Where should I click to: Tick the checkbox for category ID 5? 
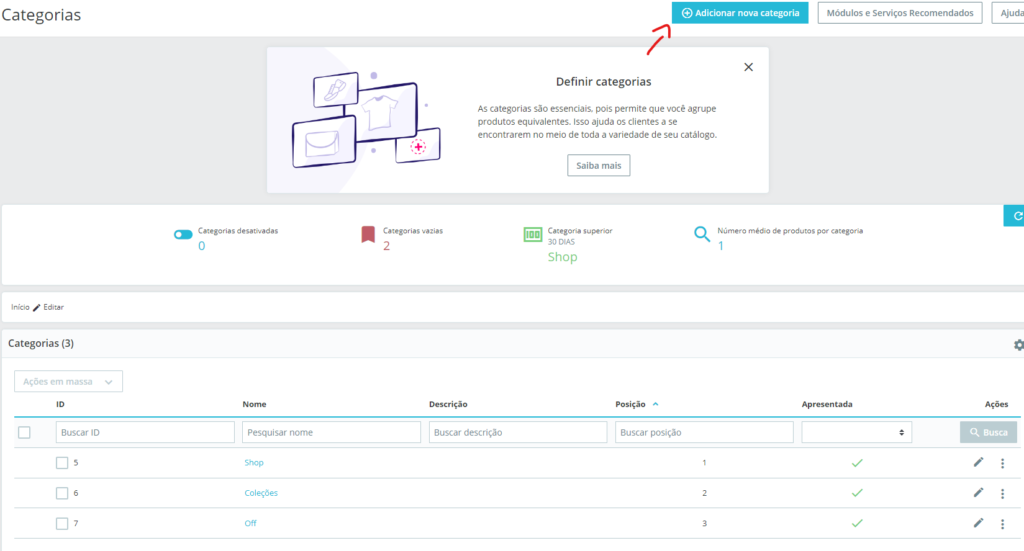pyautogui.click(x=62, y=463)
